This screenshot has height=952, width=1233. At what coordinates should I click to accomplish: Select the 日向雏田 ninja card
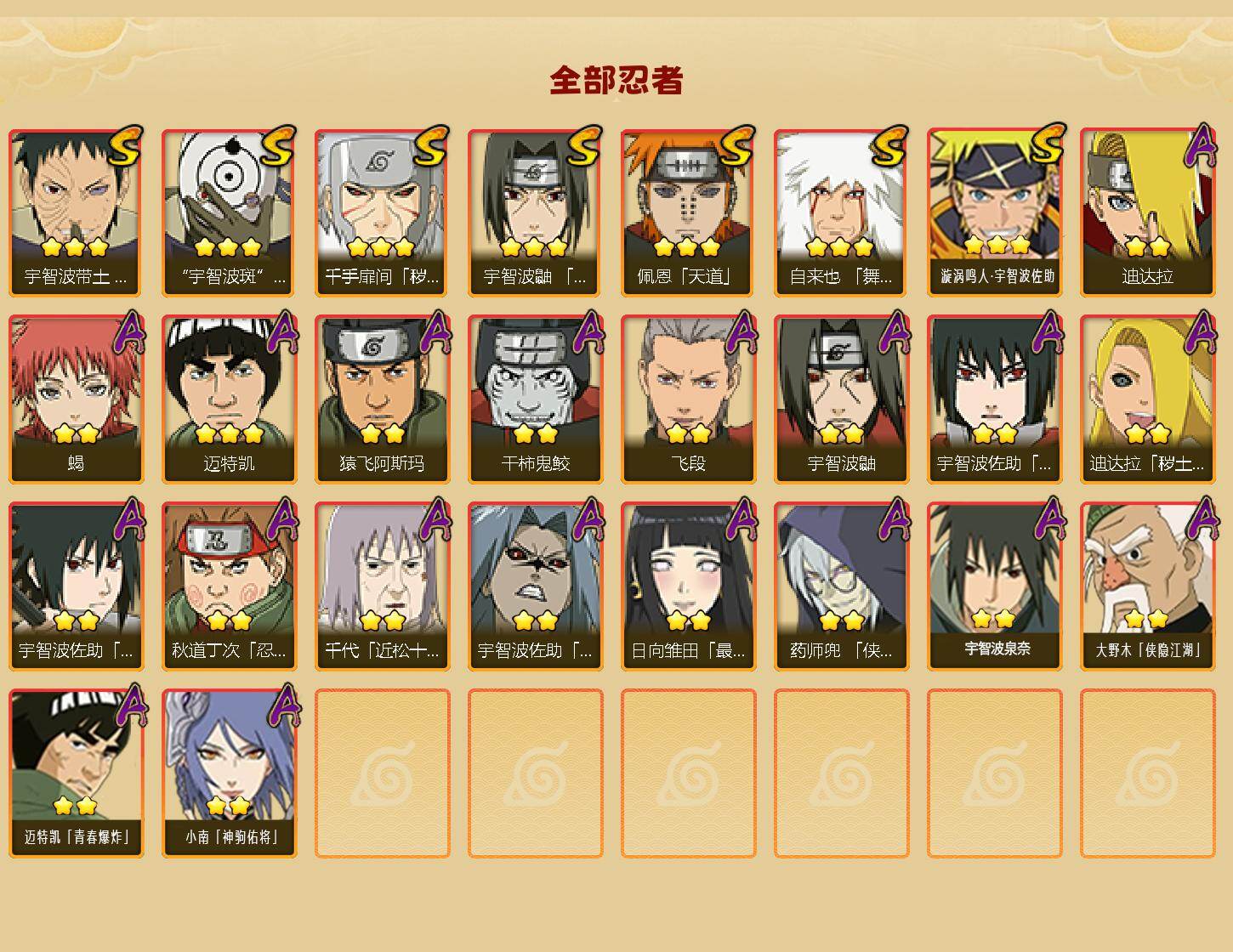click(688, 586)
